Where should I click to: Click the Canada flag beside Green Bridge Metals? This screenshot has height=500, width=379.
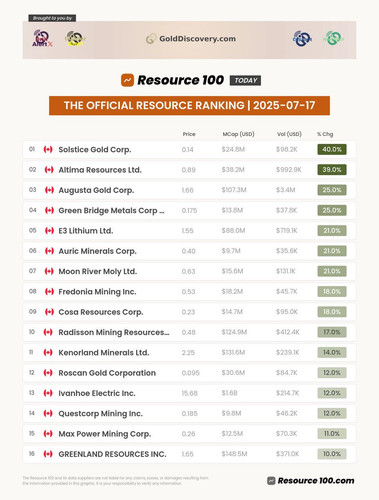tap(49, 210)
